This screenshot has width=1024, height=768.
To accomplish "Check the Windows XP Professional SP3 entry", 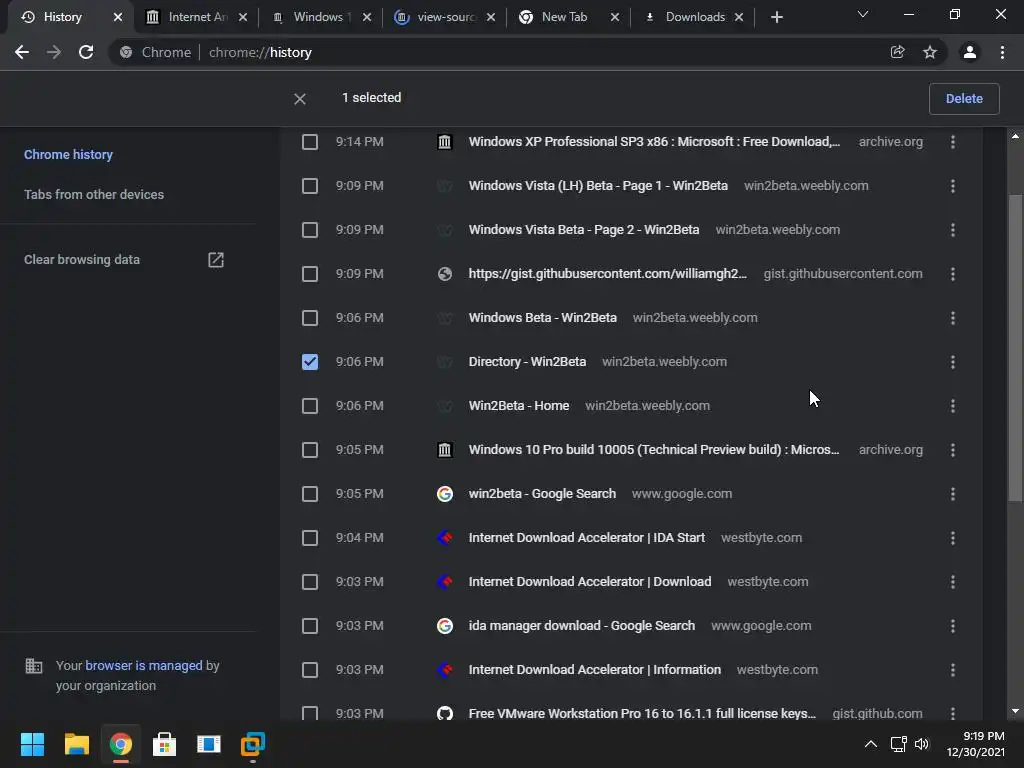I will coord(310,142).
